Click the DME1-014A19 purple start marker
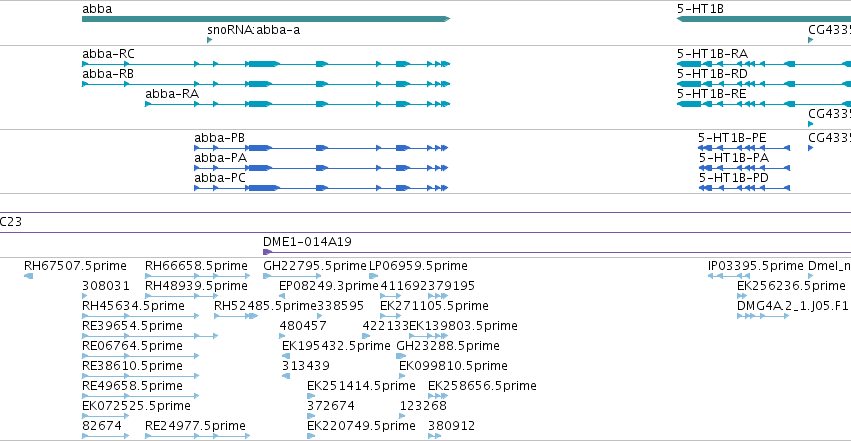Viewport: 851px width, 441px height. (x=267, y=252)
